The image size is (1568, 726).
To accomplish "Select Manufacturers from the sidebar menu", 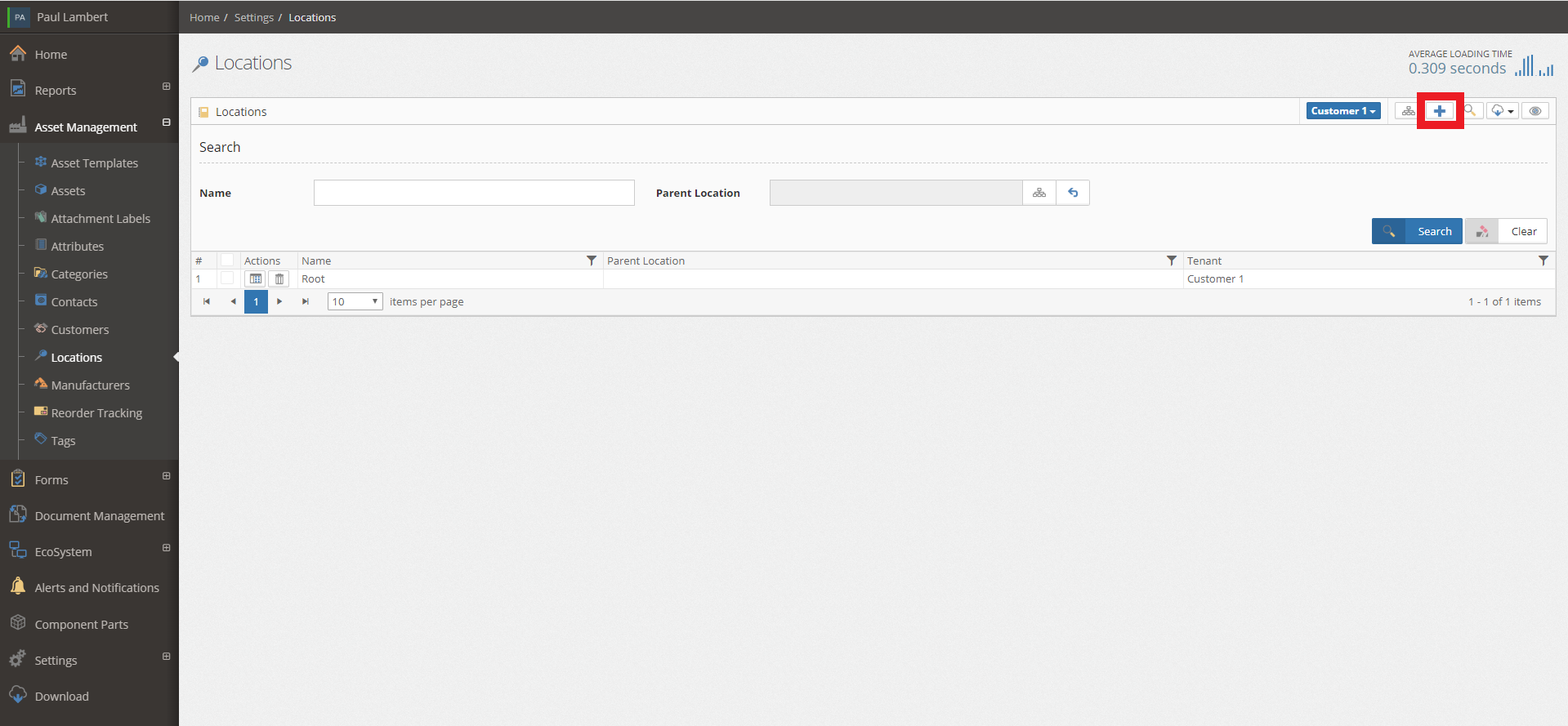I will pos(91,385).
